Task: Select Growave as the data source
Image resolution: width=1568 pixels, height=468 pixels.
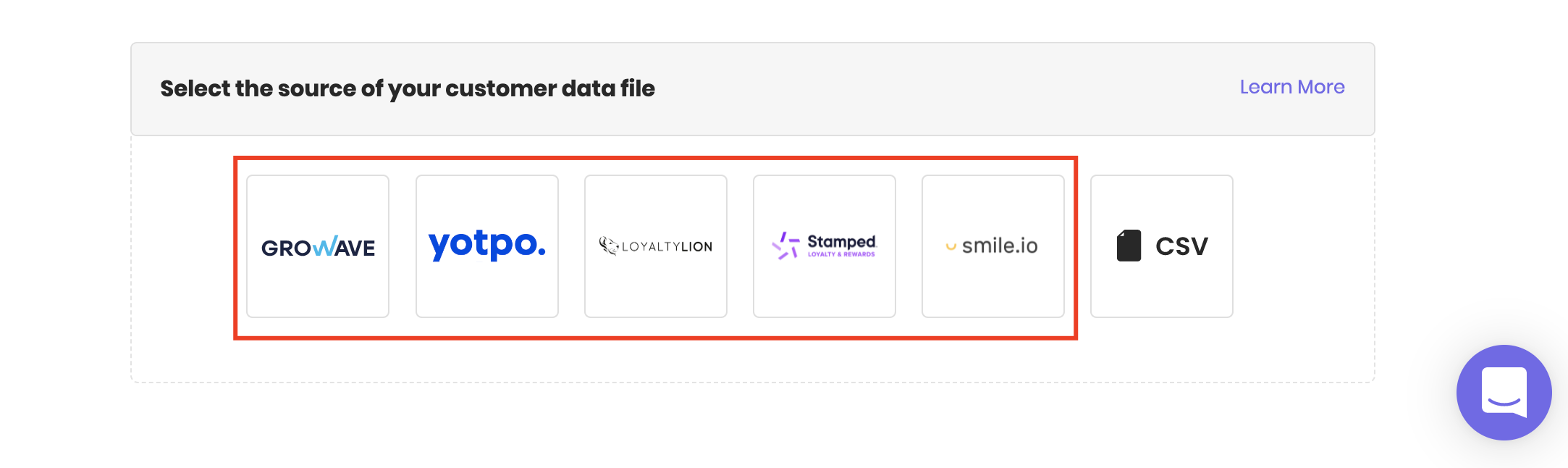Action: point(318,246)
